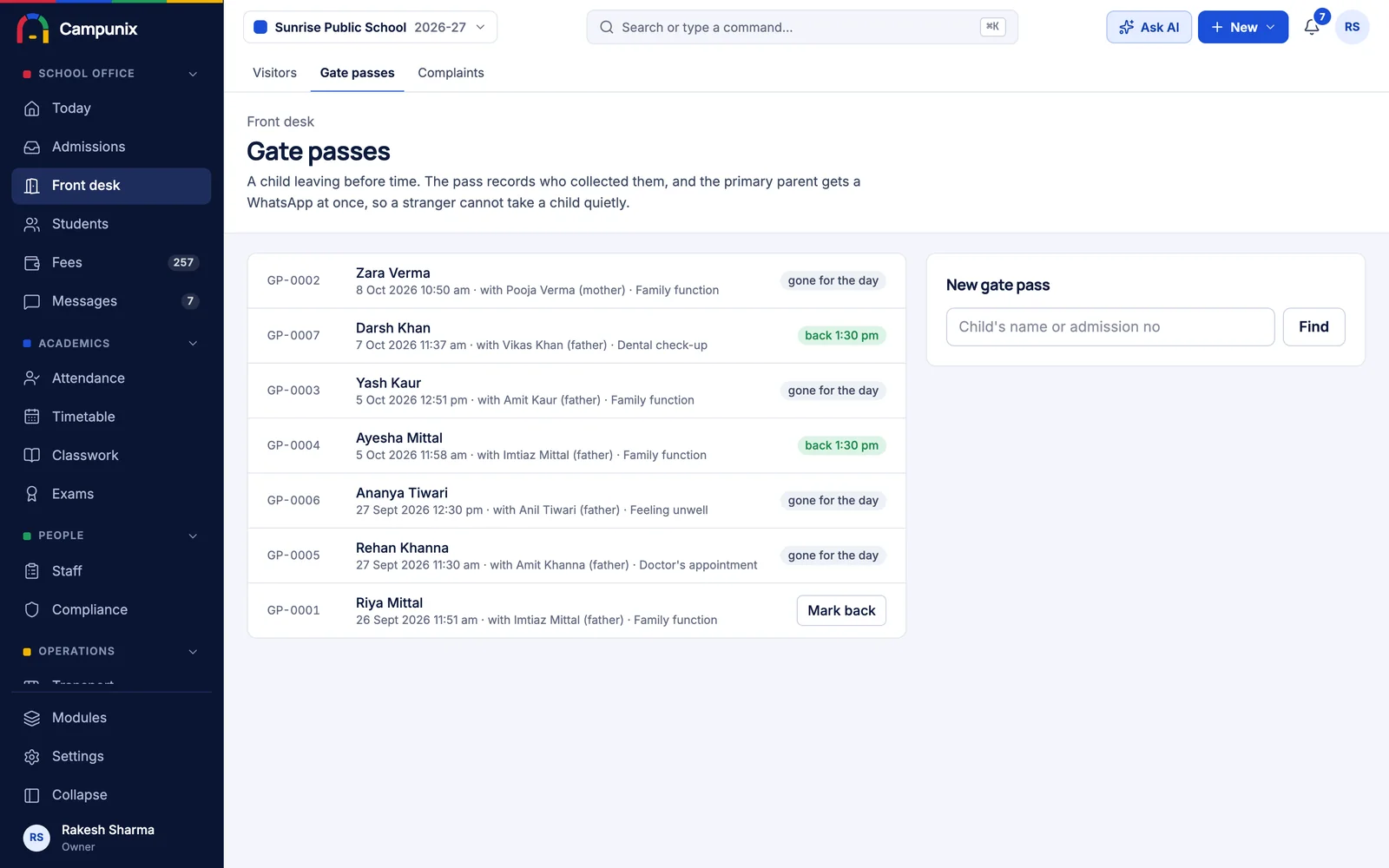Open the Students people icon
Viewport: 1389px width, 868px height.
[x=32, y=224]
